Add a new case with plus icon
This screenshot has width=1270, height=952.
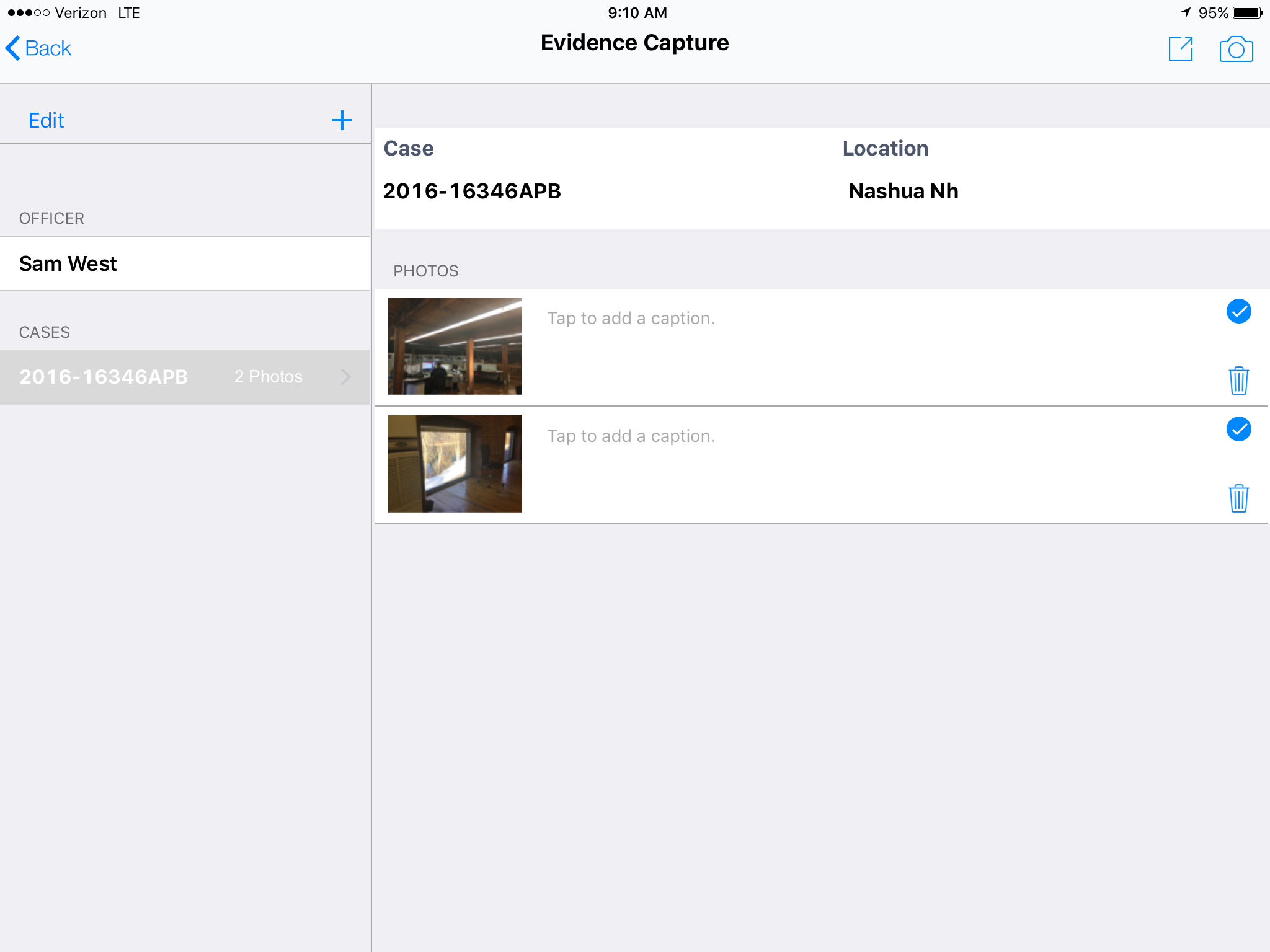(x=342, y=120)
